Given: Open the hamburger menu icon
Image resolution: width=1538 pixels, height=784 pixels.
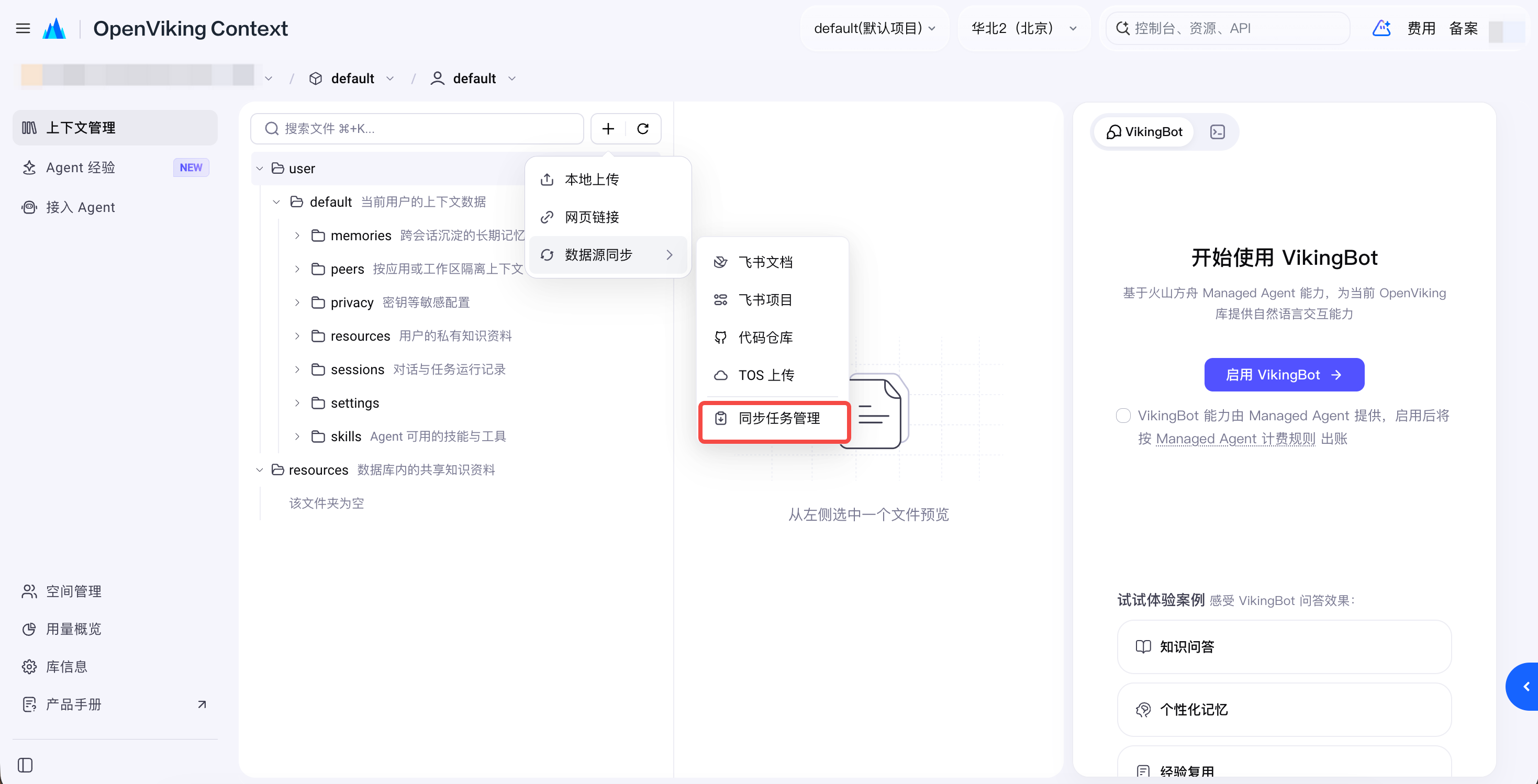Looking at the screenshot, I should pos(23,28).
